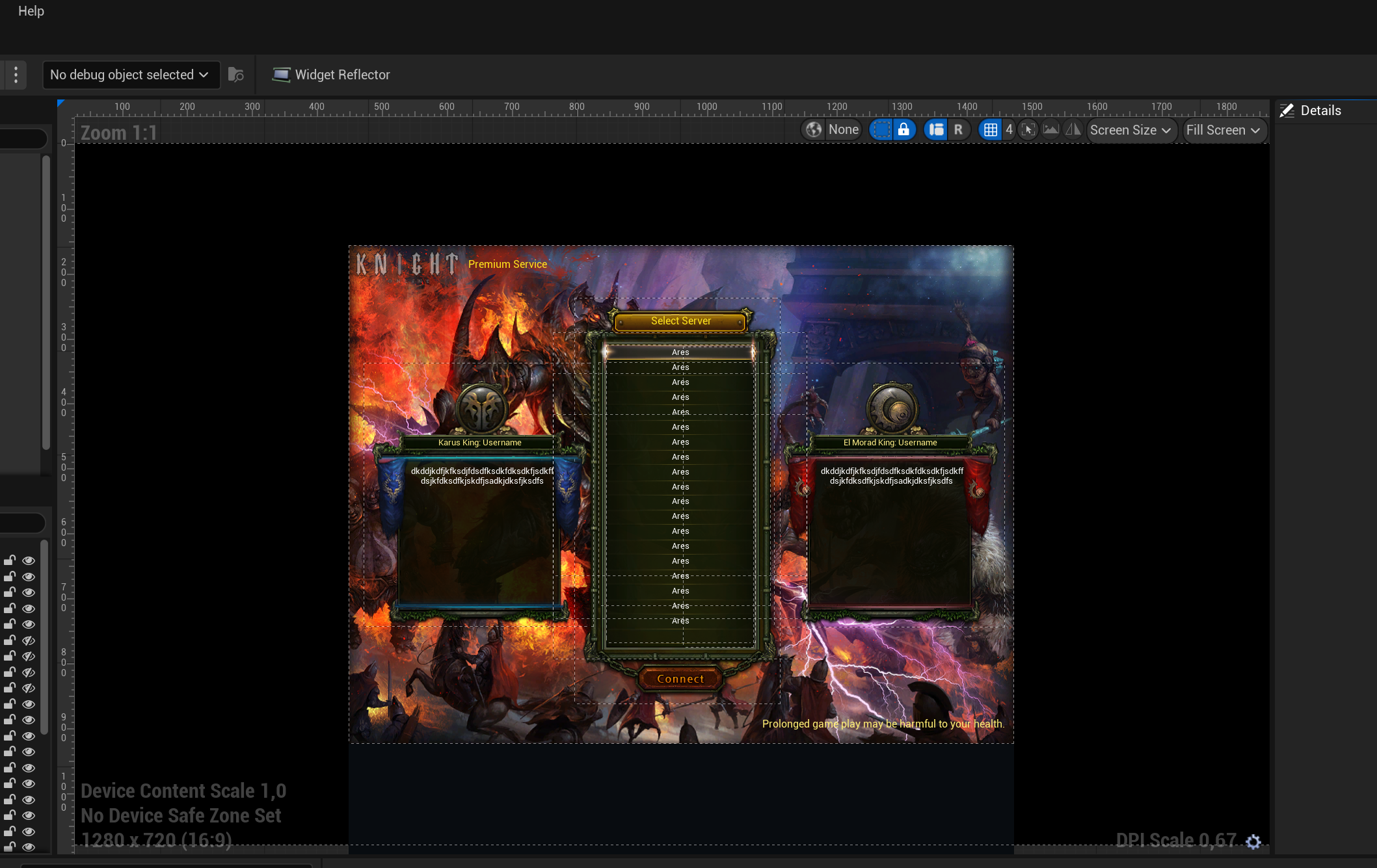Open the Screen Size dropdown
The width and height of the screenshot is (1377, 868).
1131,130
